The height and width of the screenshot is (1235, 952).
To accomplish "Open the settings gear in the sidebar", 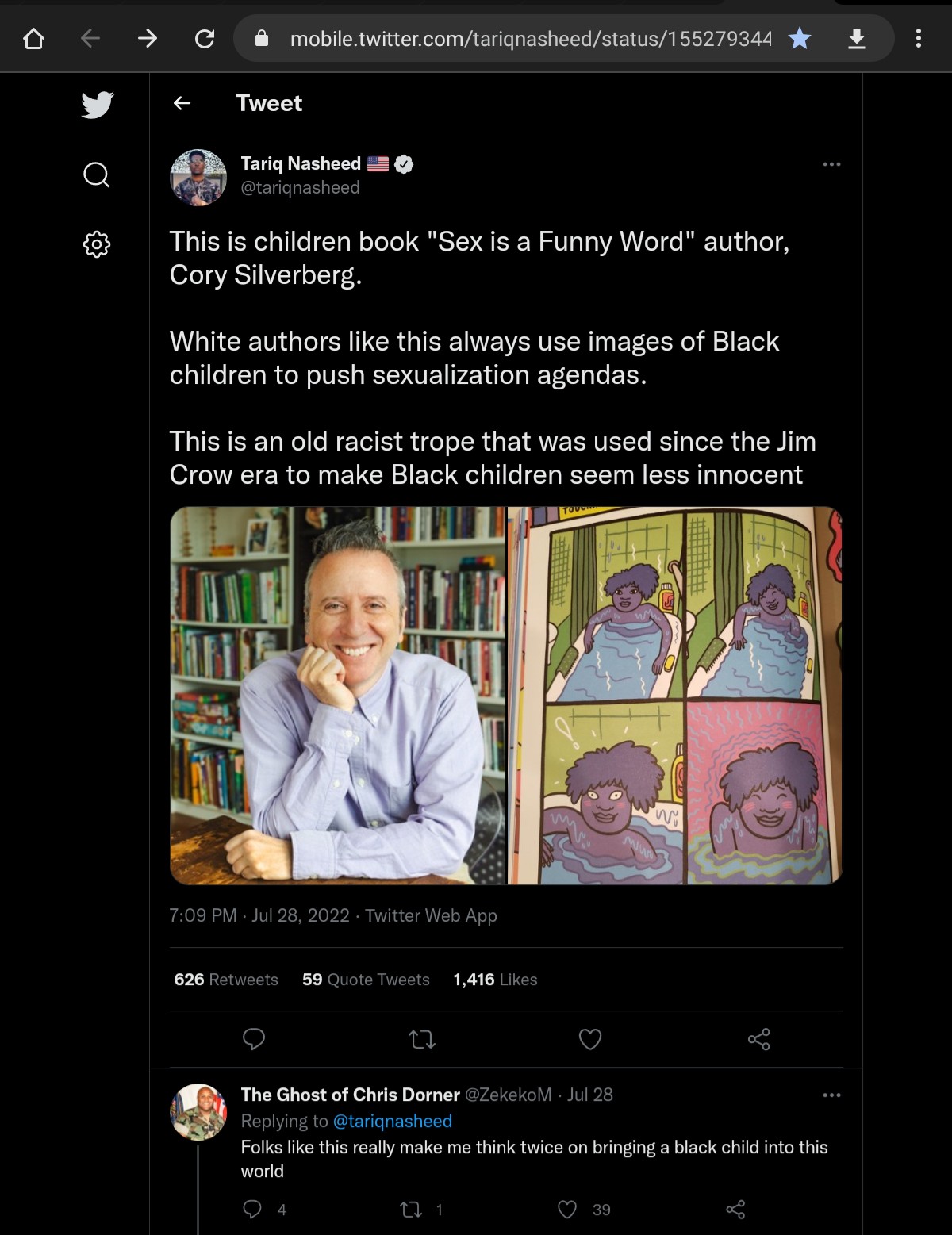I will point(97,244).
